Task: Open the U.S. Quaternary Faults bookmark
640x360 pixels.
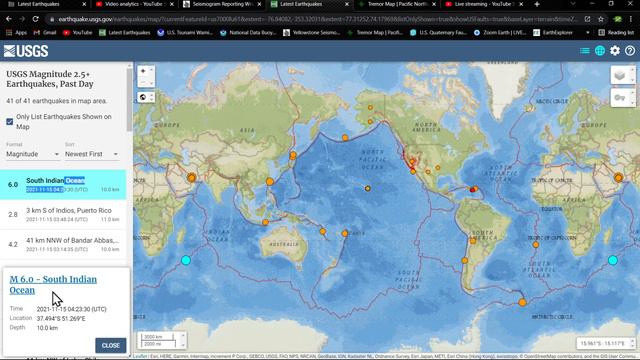Action: (438, 33)
